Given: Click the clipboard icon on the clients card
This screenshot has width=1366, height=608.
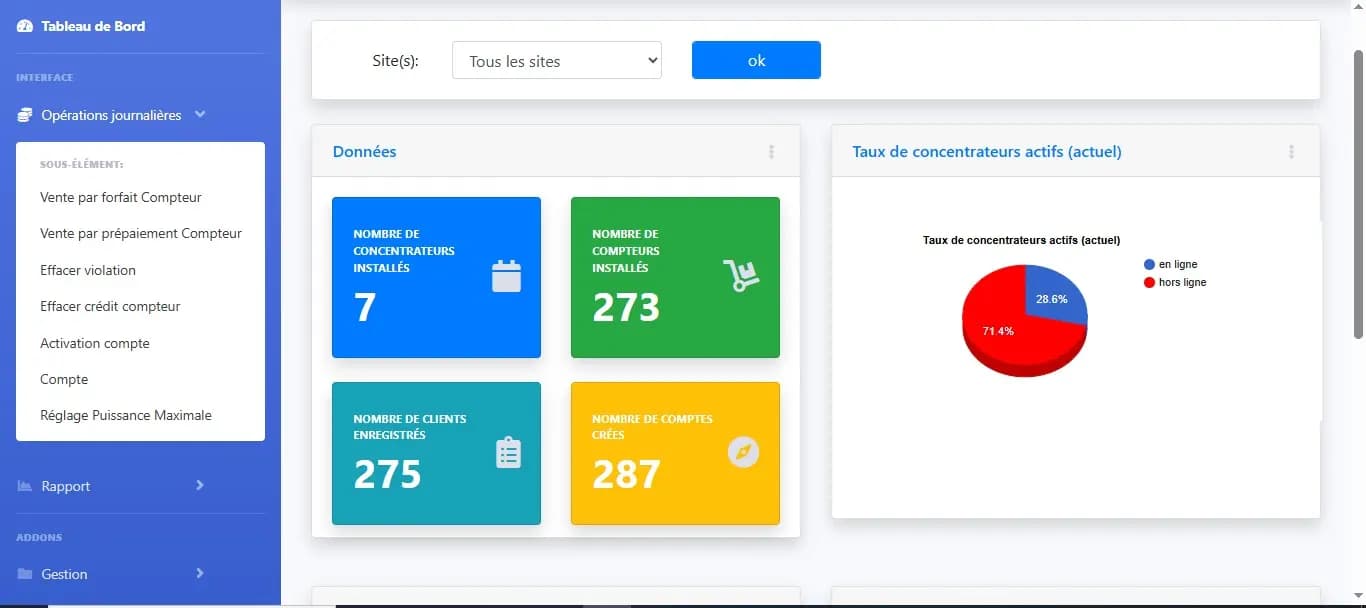Looking at the screenshot, I should point(509,453).
